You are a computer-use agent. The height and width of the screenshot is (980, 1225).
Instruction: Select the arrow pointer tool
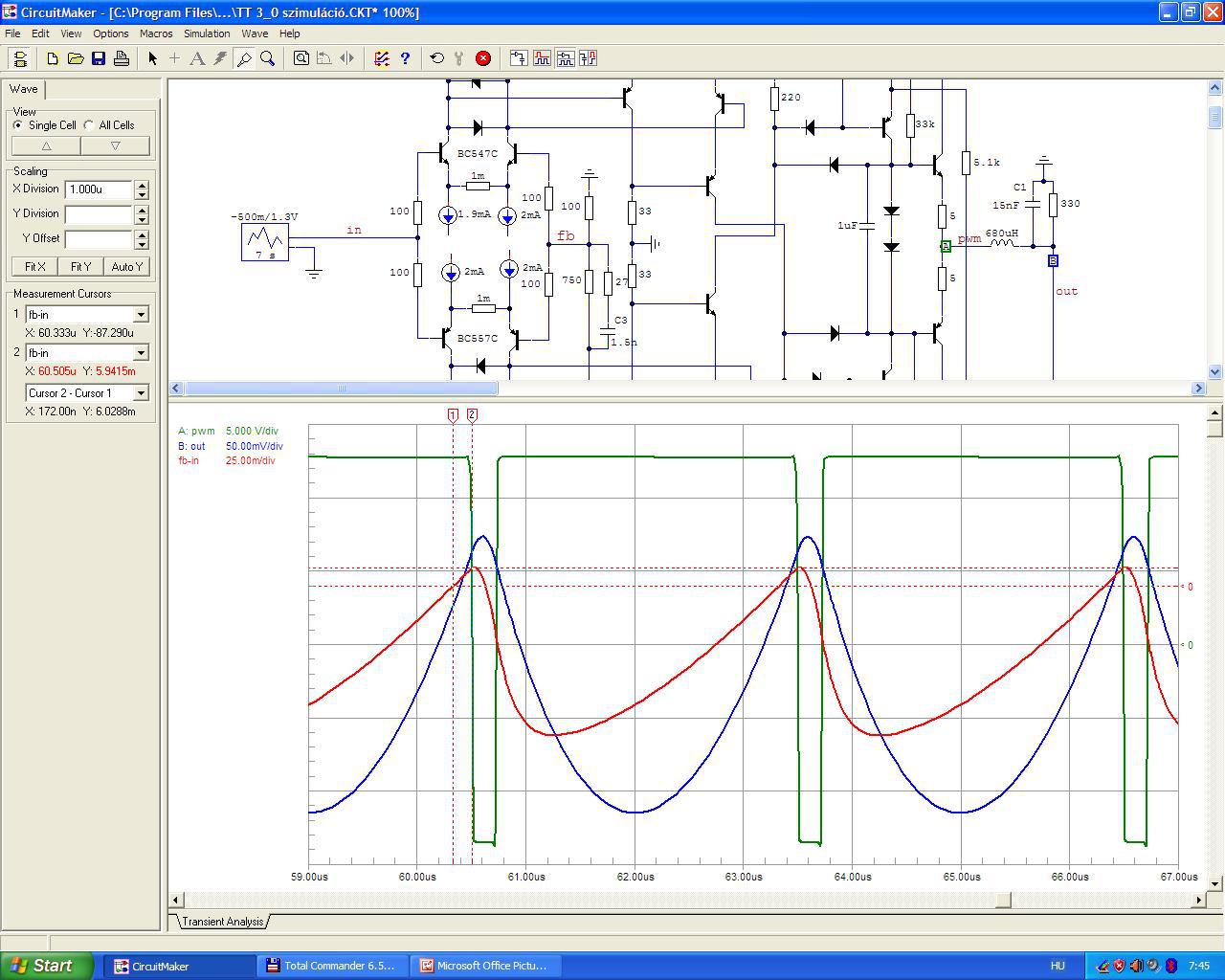pos(152,58)
